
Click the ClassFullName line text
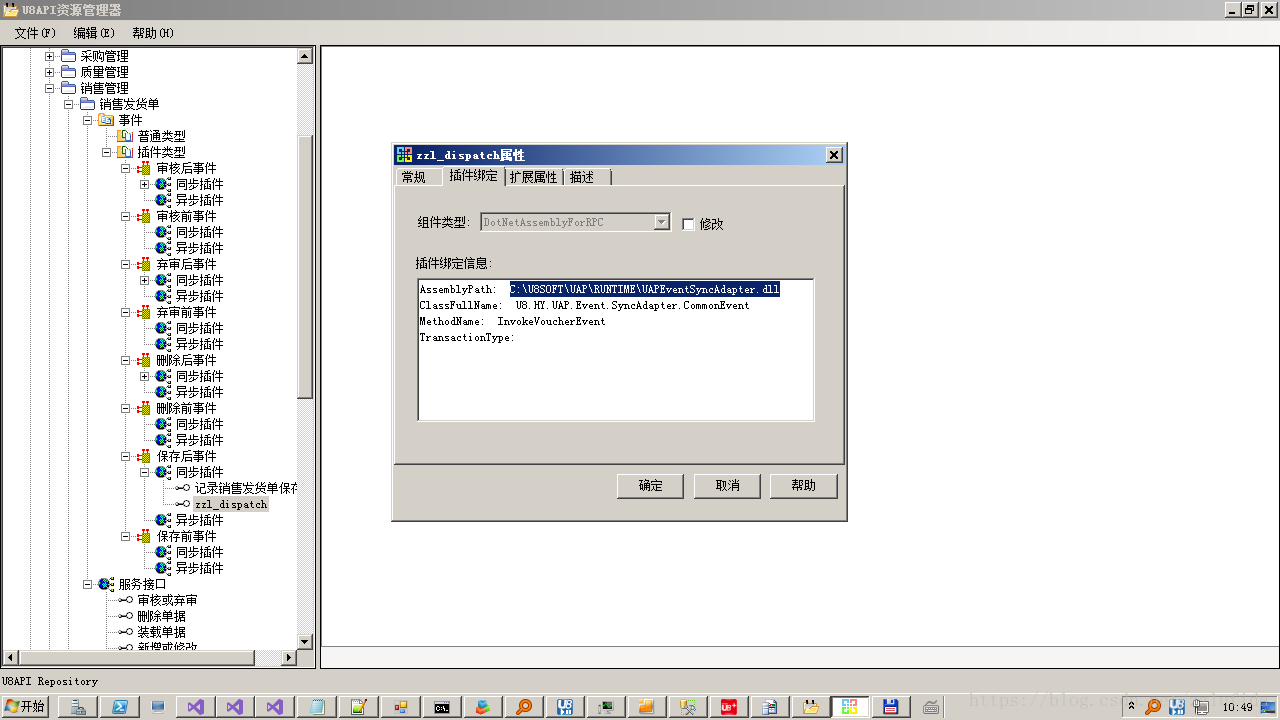coord(584,305)
